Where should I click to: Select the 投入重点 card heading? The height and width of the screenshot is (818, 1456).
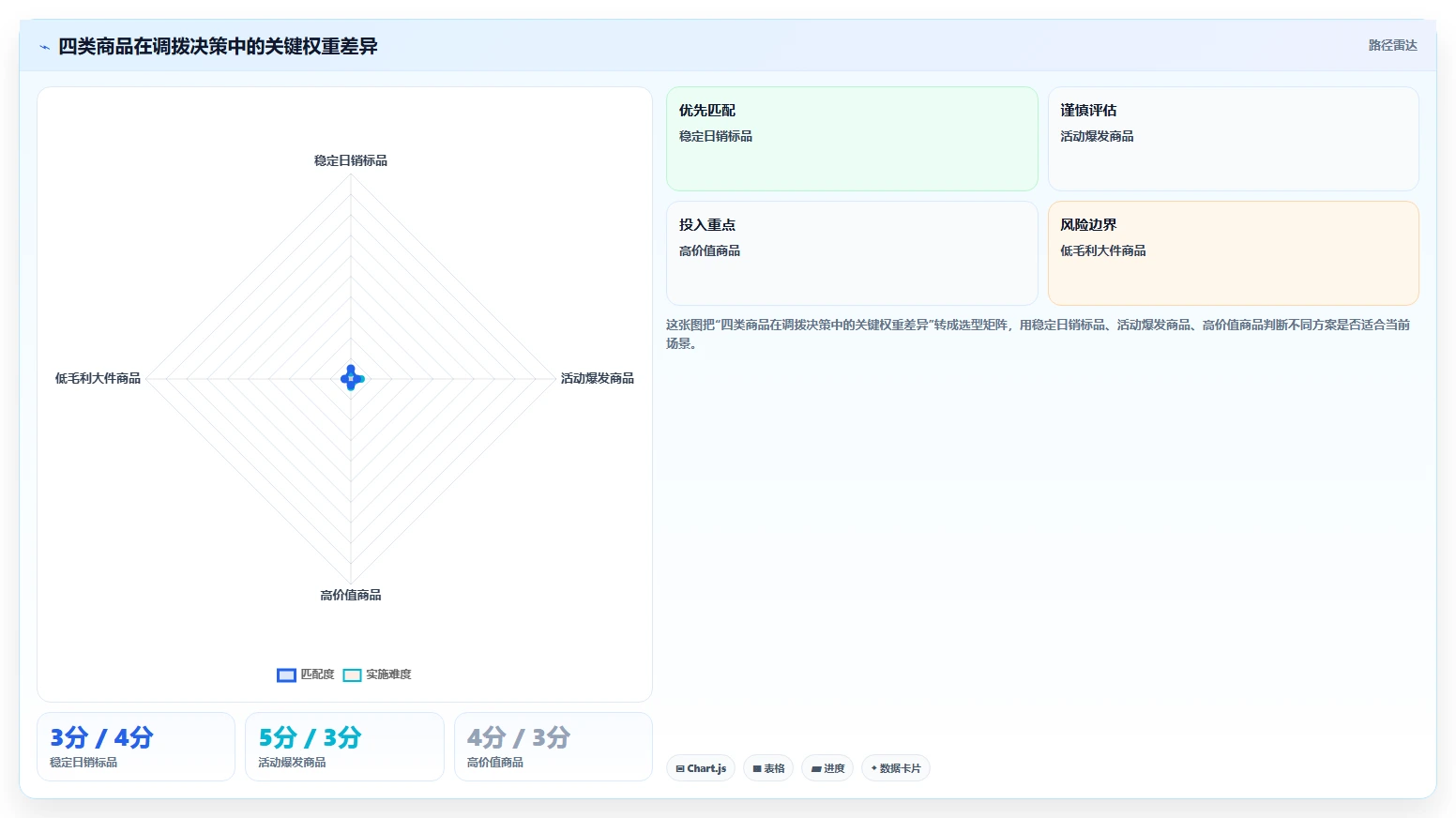tap(707, 224)
